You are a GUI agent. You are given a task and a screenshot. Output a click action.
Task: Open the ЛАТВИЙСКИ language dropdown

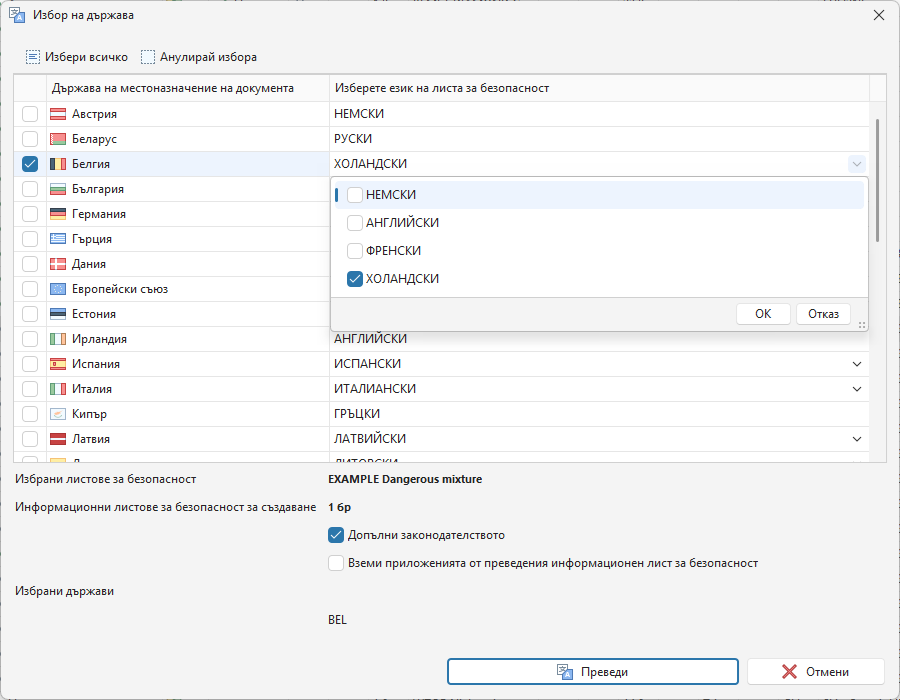pyautogui.click(x=856, y=439)
